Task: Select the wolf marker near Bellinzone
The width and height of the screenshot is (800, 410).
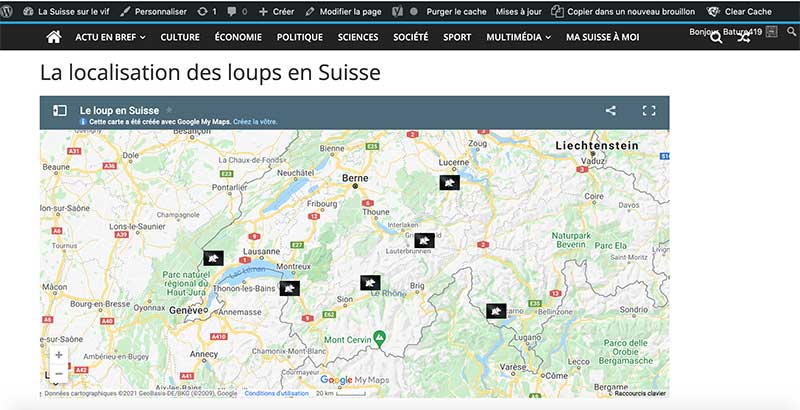Action: pyautogui.click(x=496, y=311)
